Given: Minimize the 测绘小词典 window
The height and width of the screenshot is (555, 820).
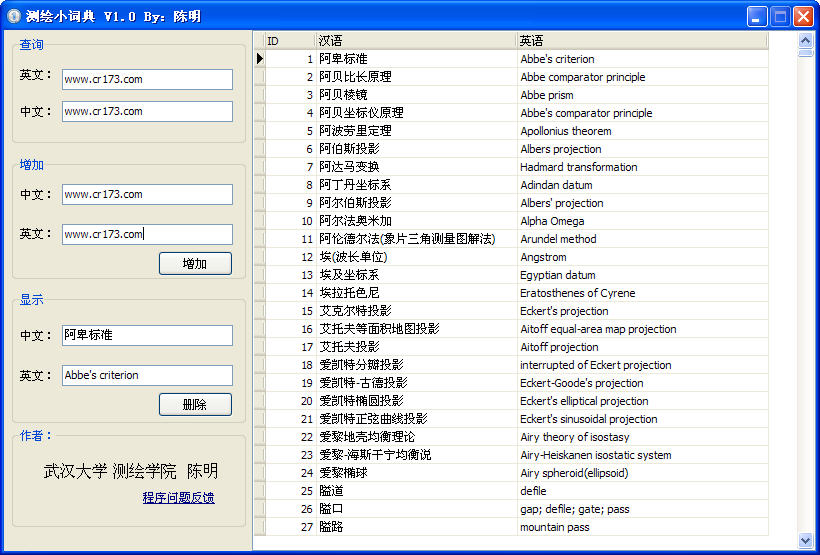Looking at the screenshot, I should (757, 16).
